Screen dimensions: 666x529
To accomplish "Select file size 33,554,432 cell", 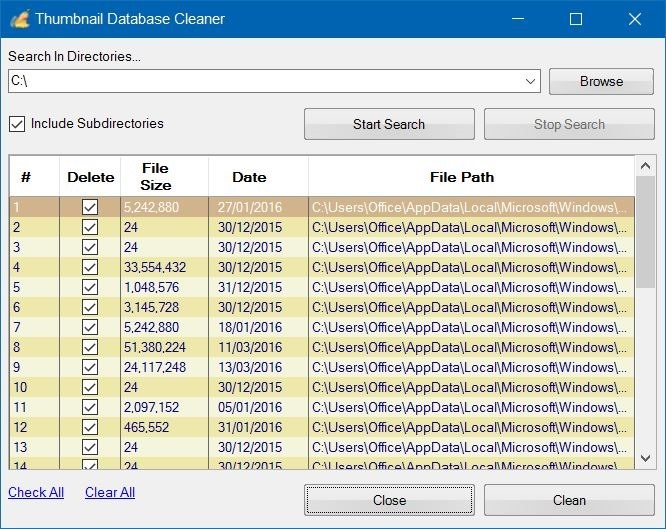I will click(x=164, y=267).
